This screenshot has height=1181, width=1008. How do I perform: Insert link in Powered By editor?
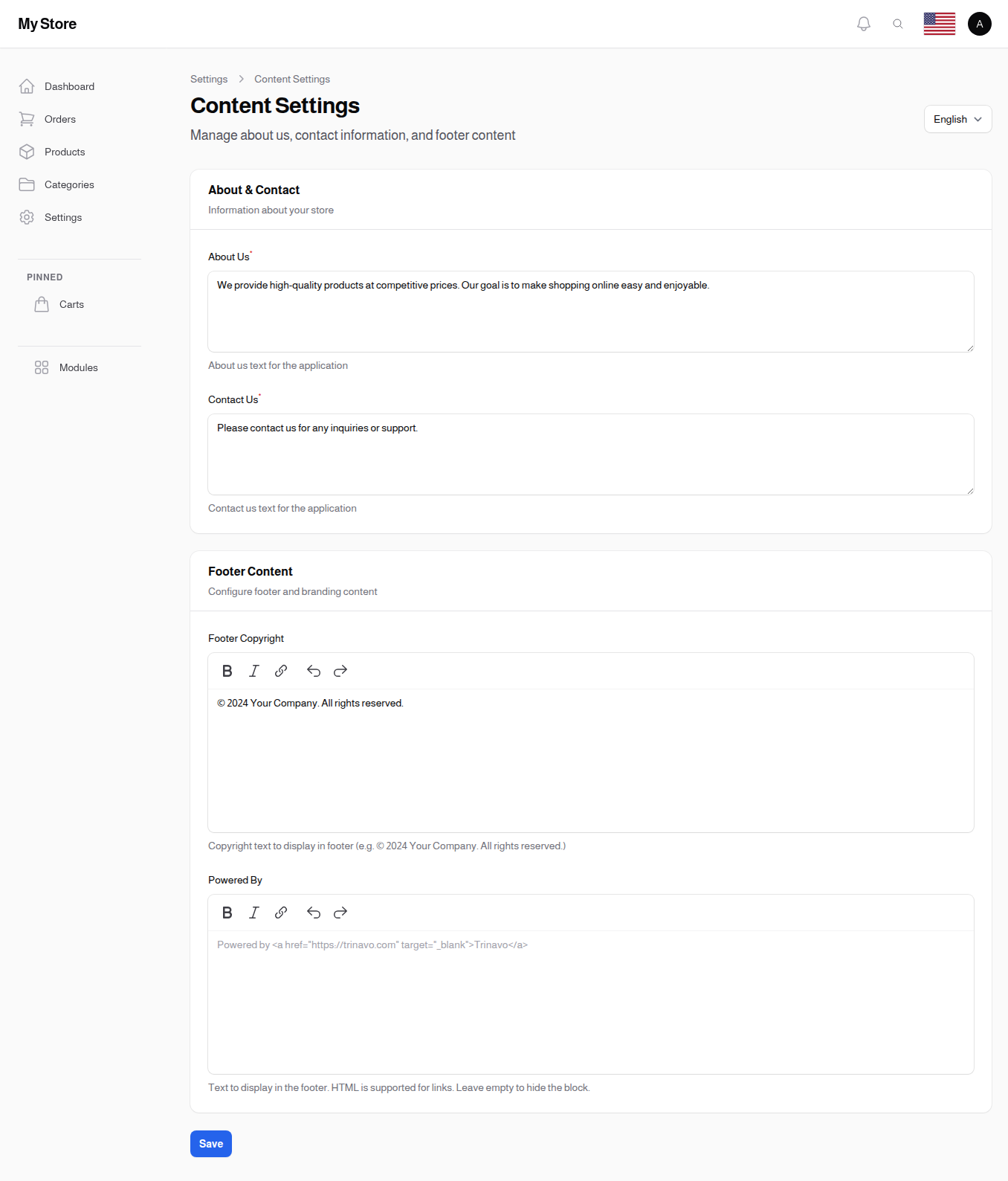coord(281,913)
